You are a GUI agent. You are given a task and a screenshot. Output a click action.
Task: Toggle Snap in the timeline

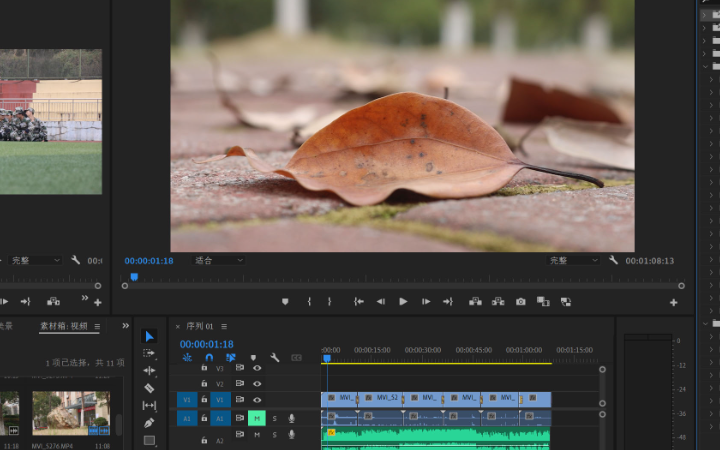point(209,357)
